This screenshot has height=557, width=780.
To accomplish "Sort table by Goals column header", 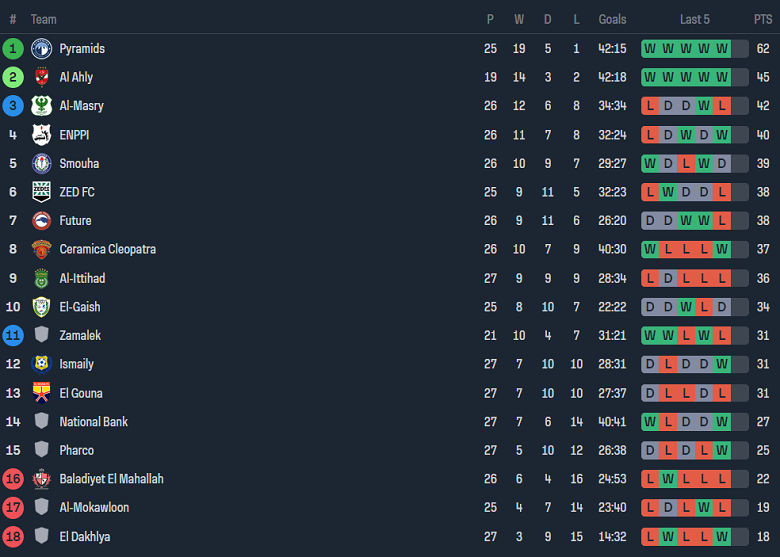I will pyautogui.click(x=612, y=19).
